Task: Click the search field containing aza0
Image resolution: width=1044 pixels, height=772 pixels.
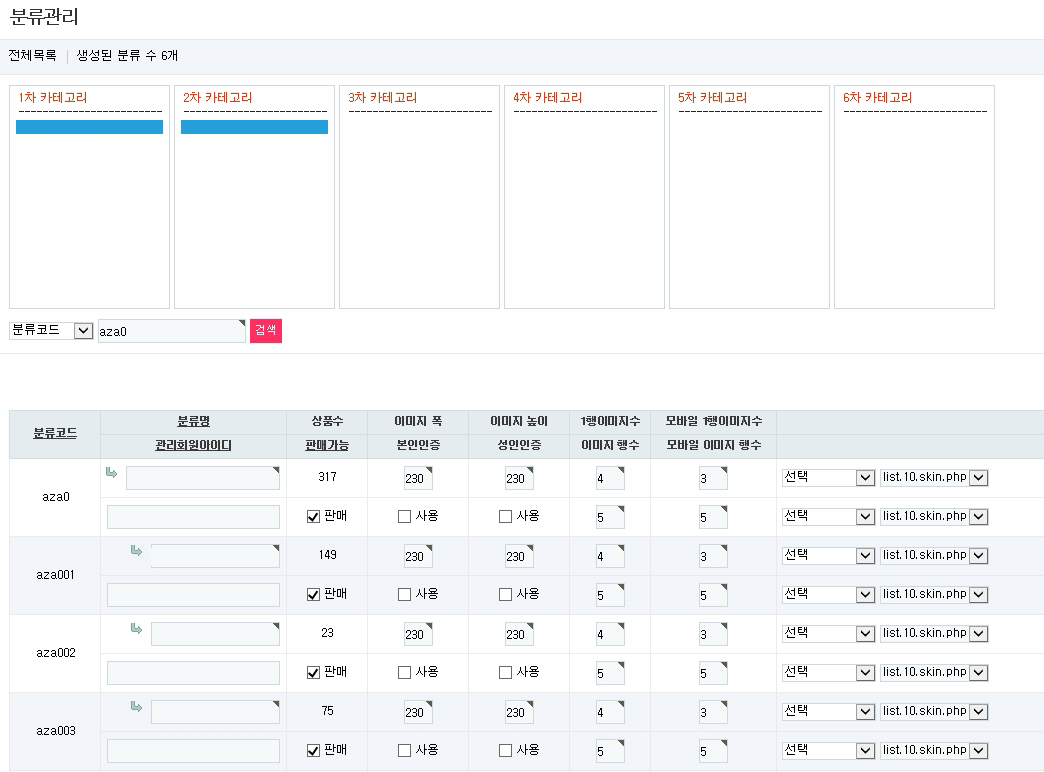Action: point(171,332)
